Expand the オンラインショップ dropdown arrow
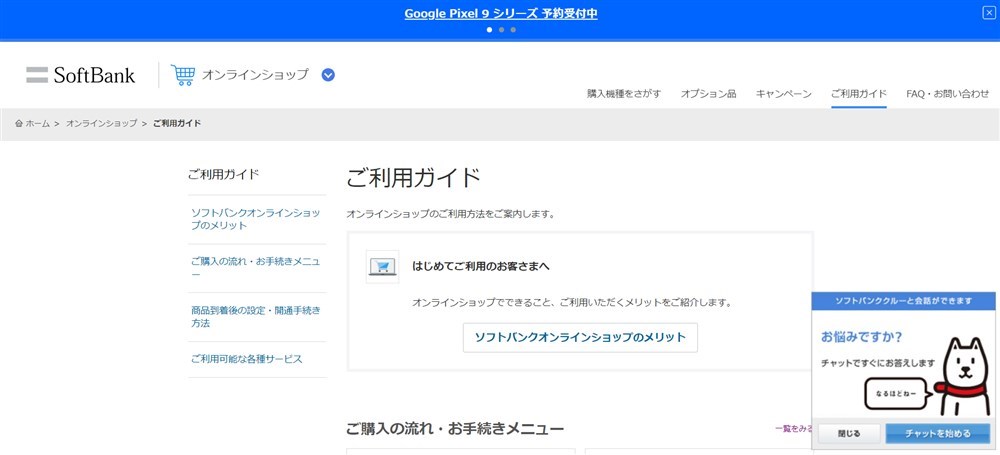The width and height of the screenshot is (1000, 455). click(328, 75)
